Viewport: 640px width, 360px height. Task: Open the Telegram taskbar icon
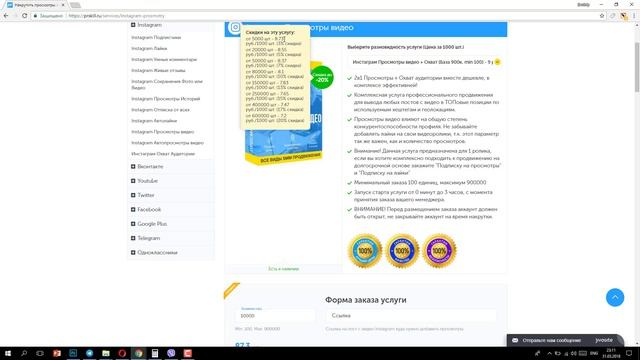tap(89, 353)
